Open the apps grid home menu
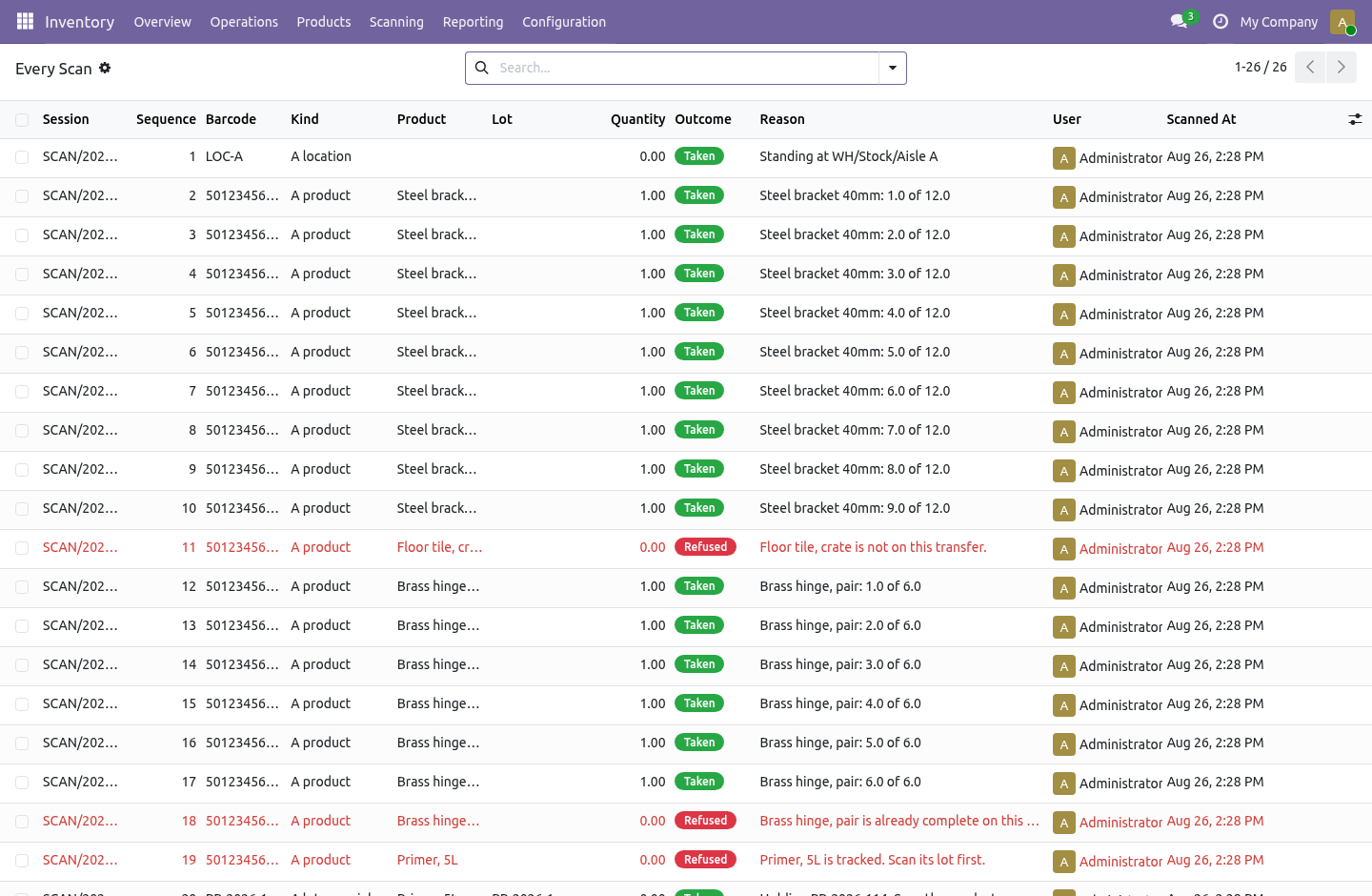This screenshot has height=896, width=1372. pos(25,21)
